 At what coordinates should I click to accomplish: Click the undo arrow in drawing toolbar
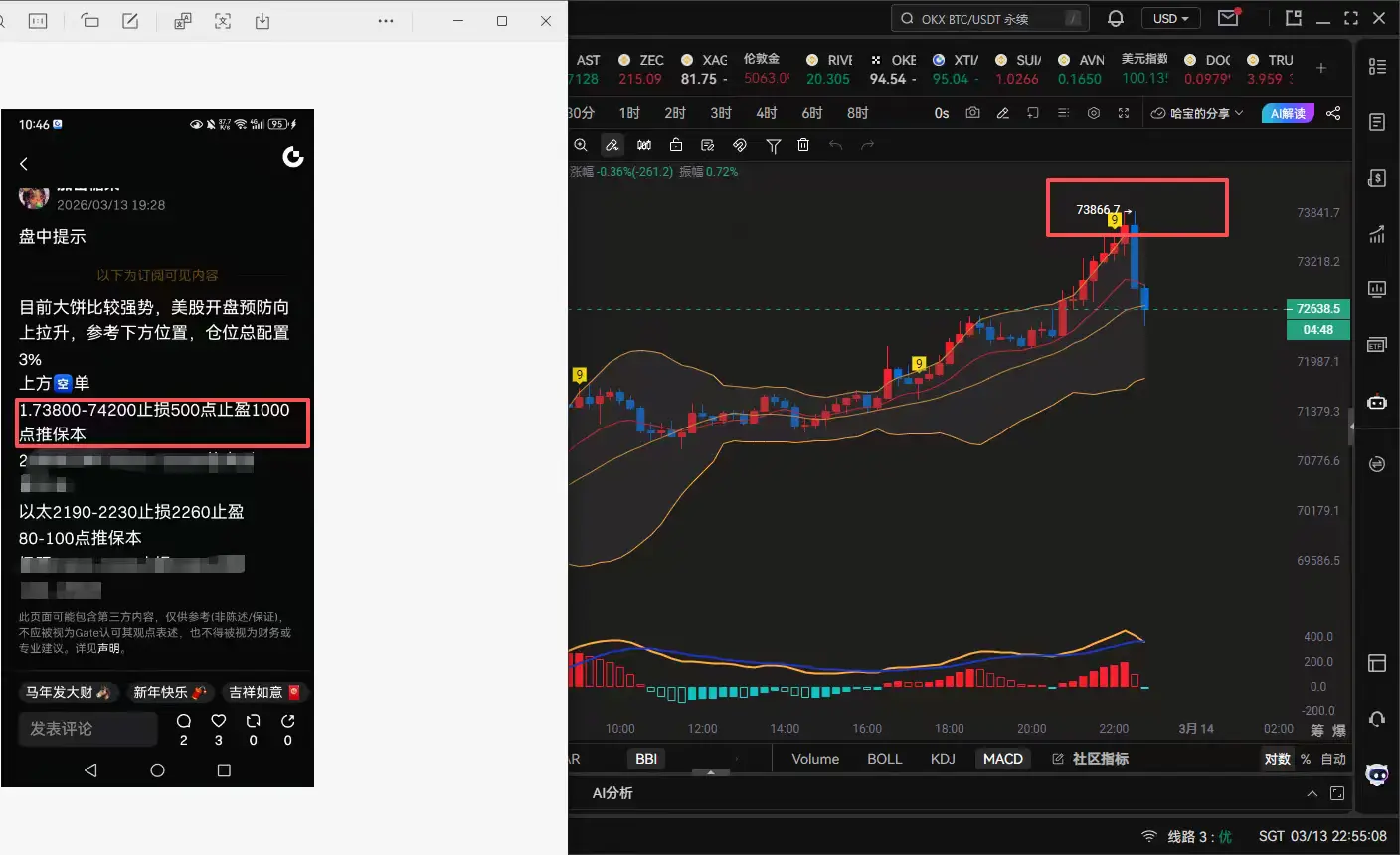tap(835, 145)
